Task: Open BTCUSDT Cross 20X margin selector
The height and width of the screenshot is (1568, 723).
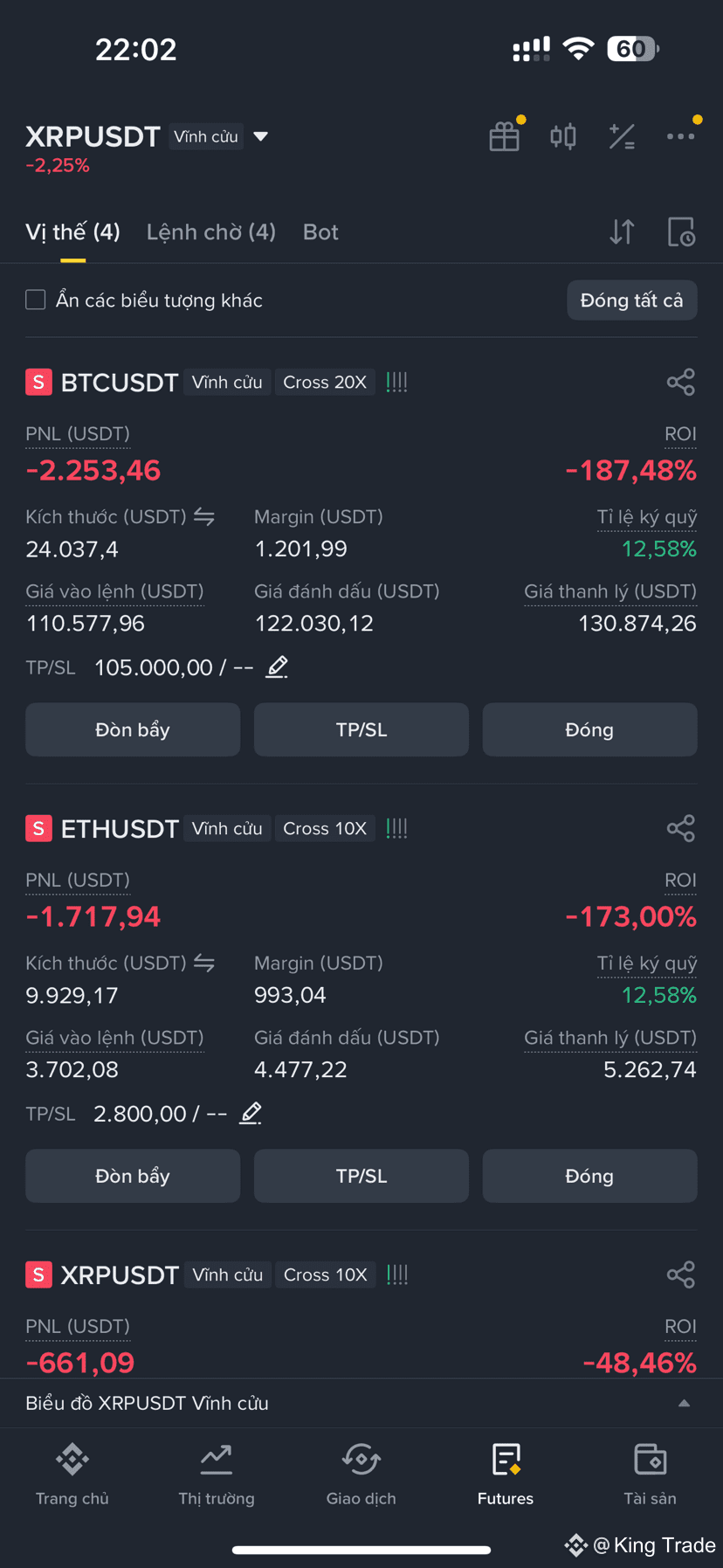Action: coord(325,382)
